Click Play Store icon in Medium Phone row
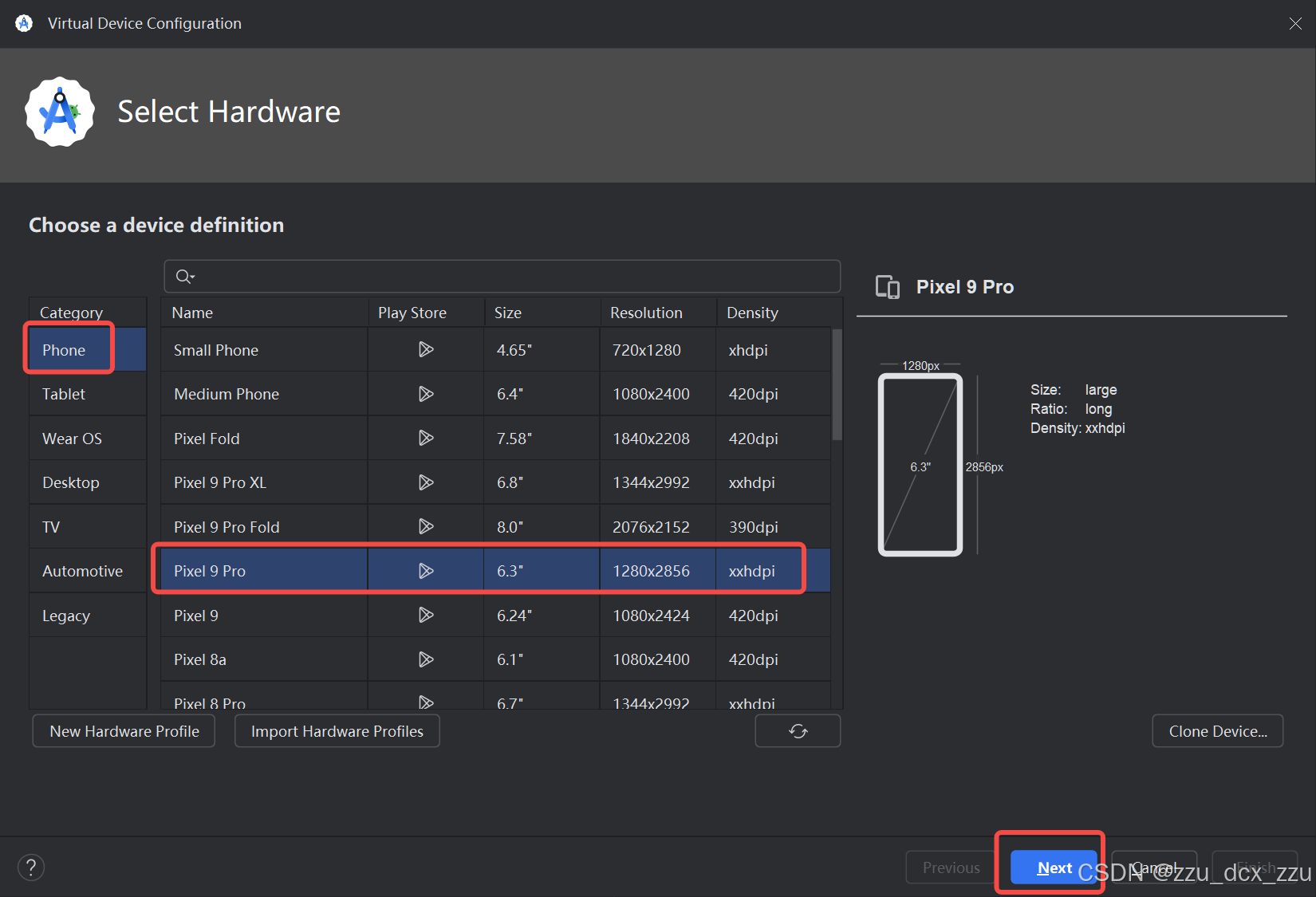 tap(426, 394)
